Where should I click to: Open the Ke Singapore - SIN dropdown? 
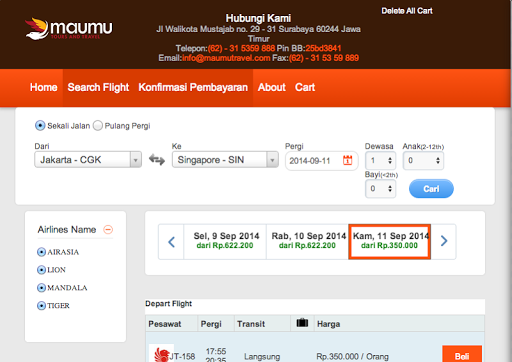225,160
